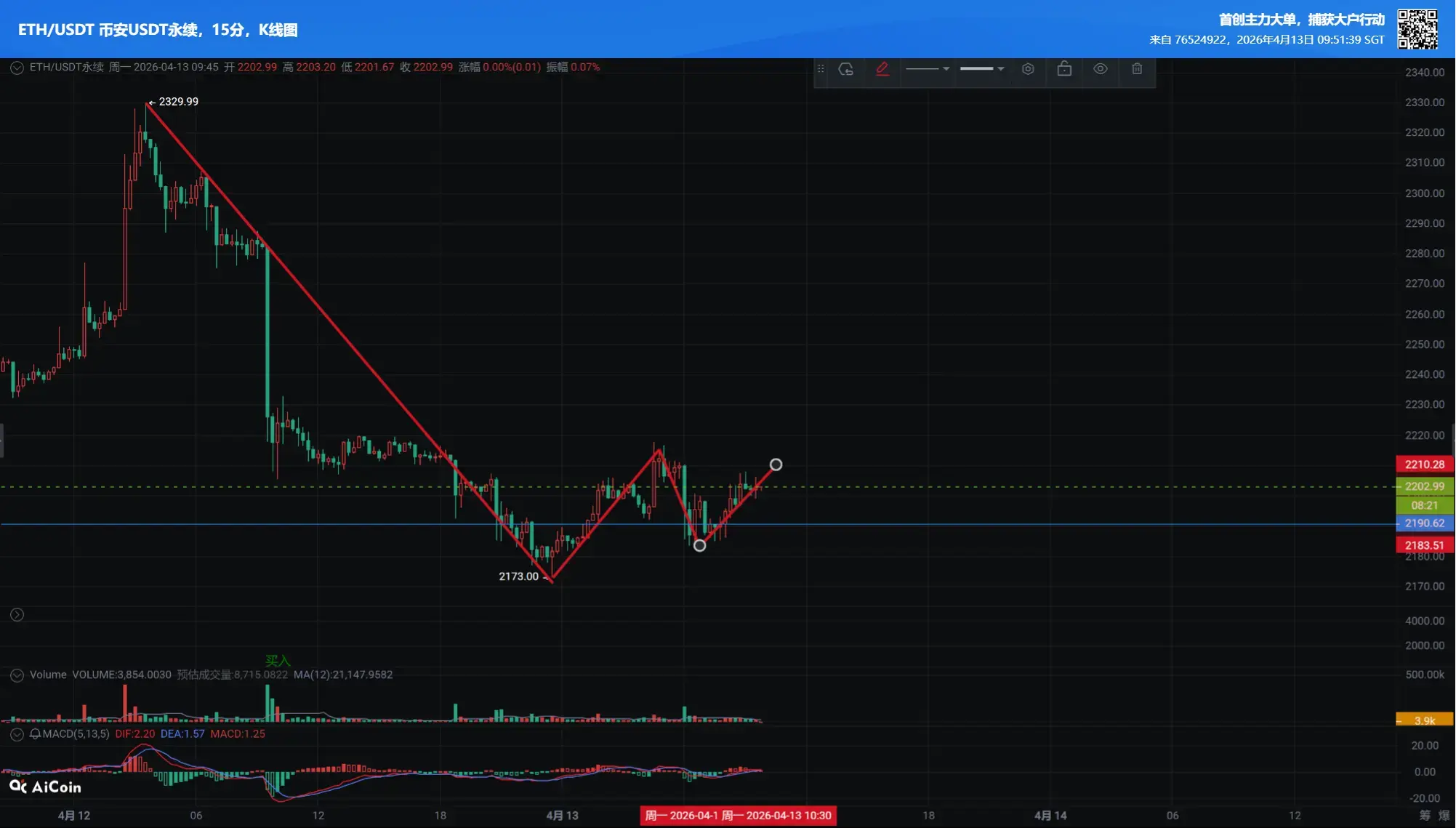Click the AiCoin logo
The image size is (1456, 828).
(x=45, y=787)
